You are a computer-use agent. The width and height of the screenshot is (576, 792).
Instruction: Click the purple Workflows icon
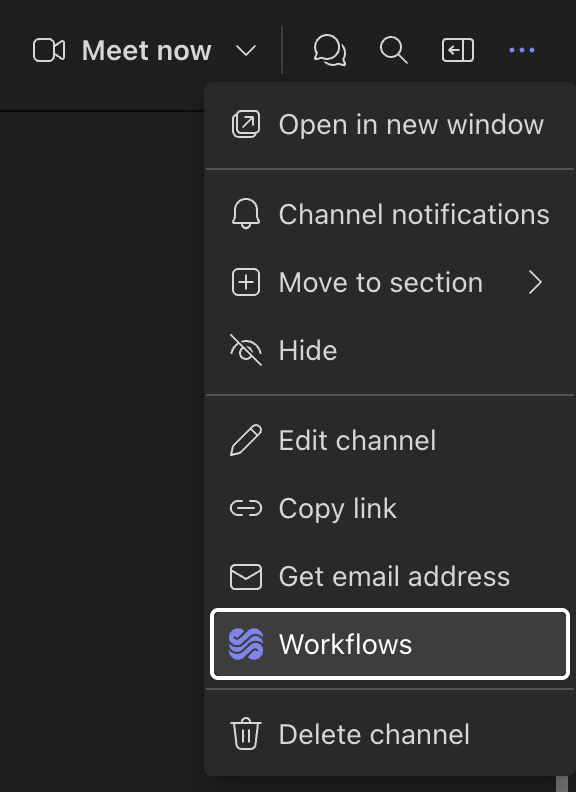pyautogui.click(x=246, y=644)
